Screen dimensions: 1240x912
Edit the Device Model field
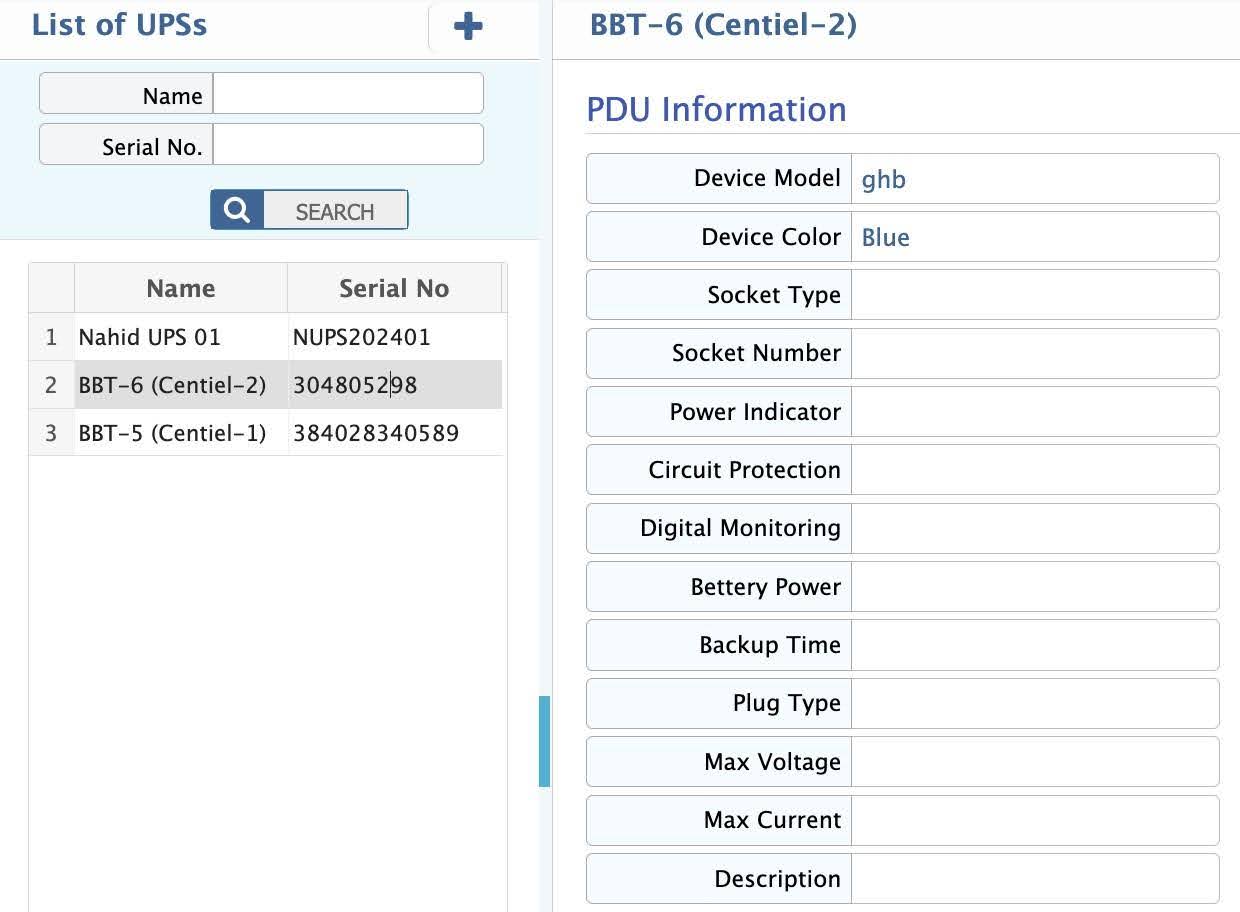tap(1034, 179)
